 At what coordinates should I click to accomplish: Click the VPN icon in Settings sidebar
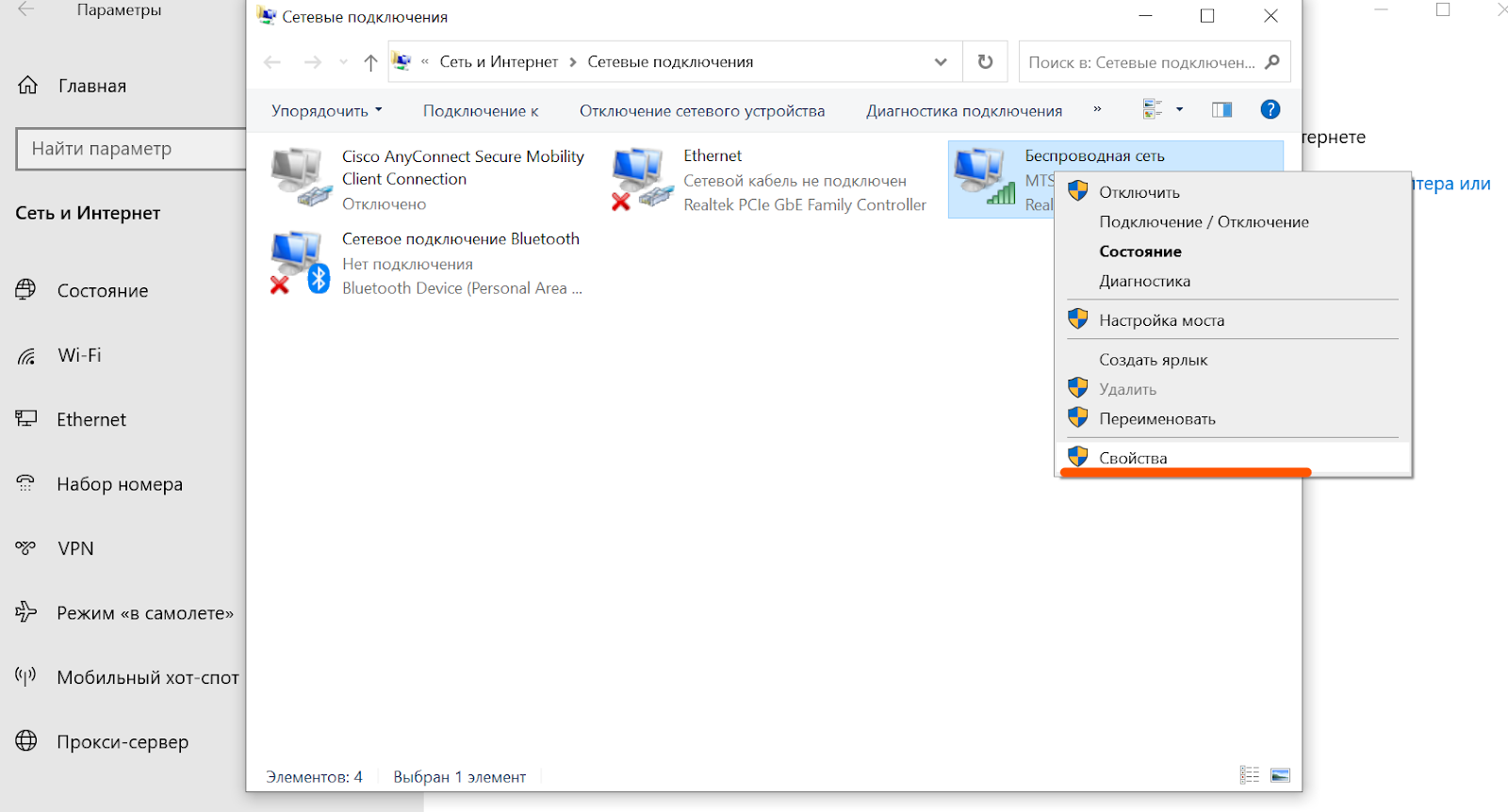(26, 548)
